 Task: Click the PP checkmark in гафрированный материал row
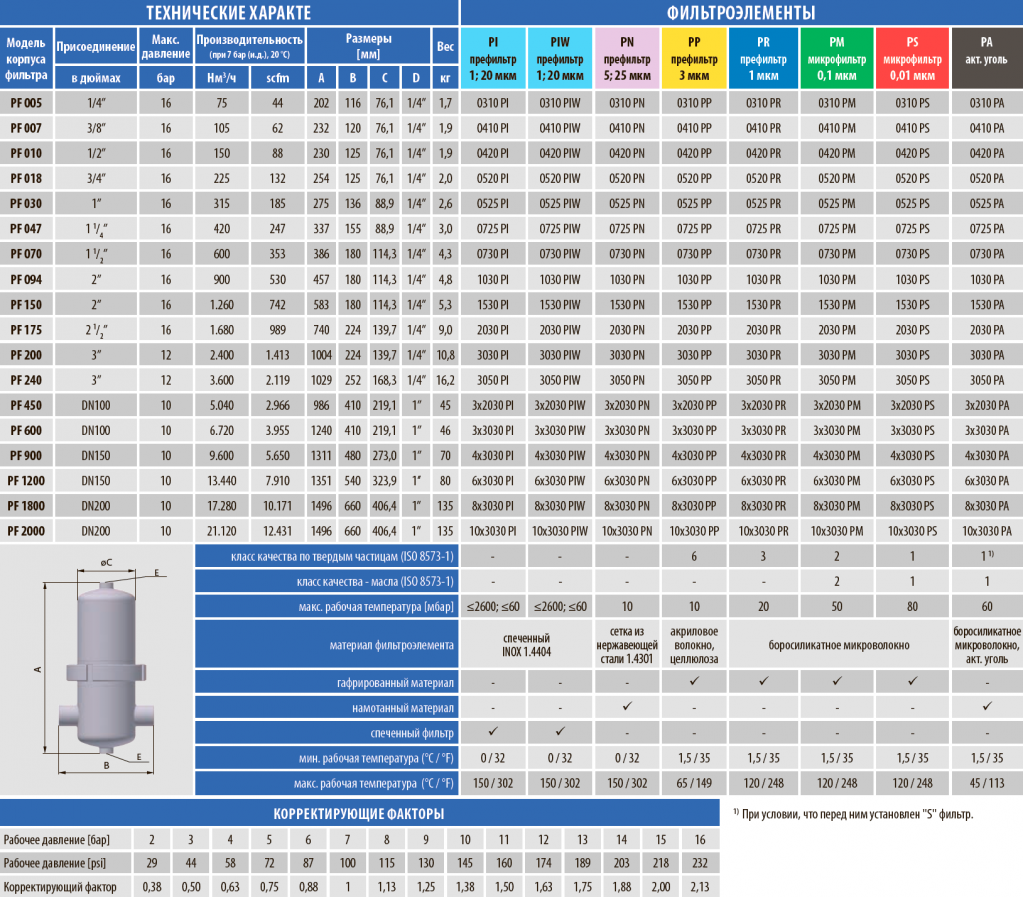click(693, 681)
